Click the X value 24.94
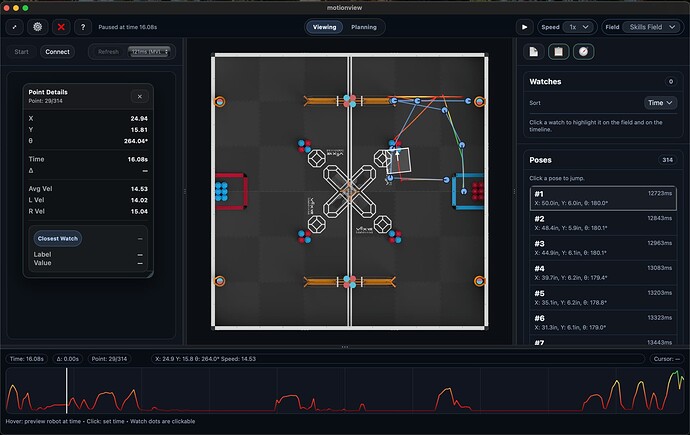This screenshot has height=435, width=690. pos(139,119)
